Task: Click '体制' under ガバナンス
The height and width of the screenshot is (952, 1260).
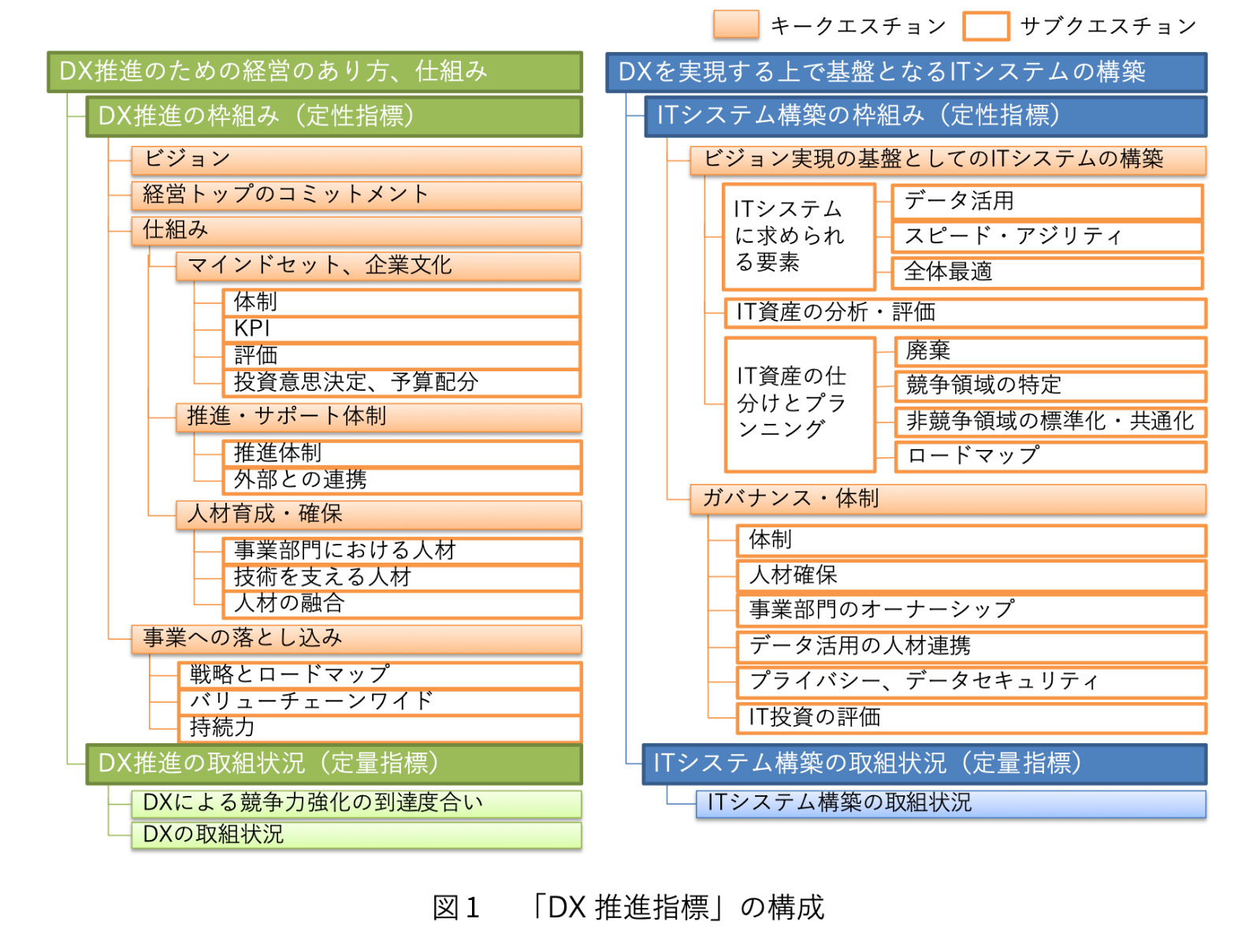Action: pyautogui.click(x=971, y=541)
